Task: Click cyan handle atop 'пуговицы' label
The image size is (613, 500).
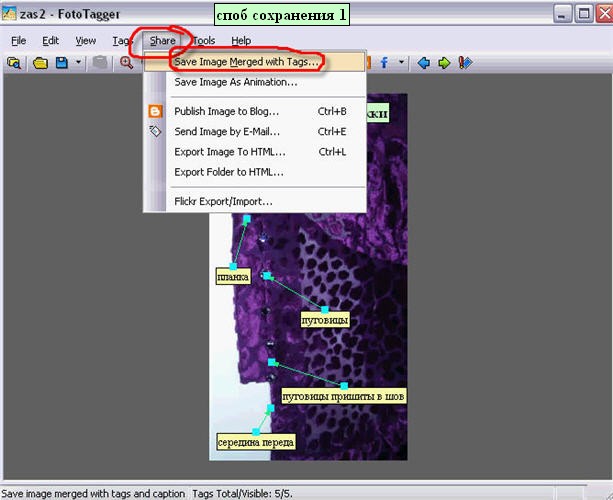Action: 325,309
